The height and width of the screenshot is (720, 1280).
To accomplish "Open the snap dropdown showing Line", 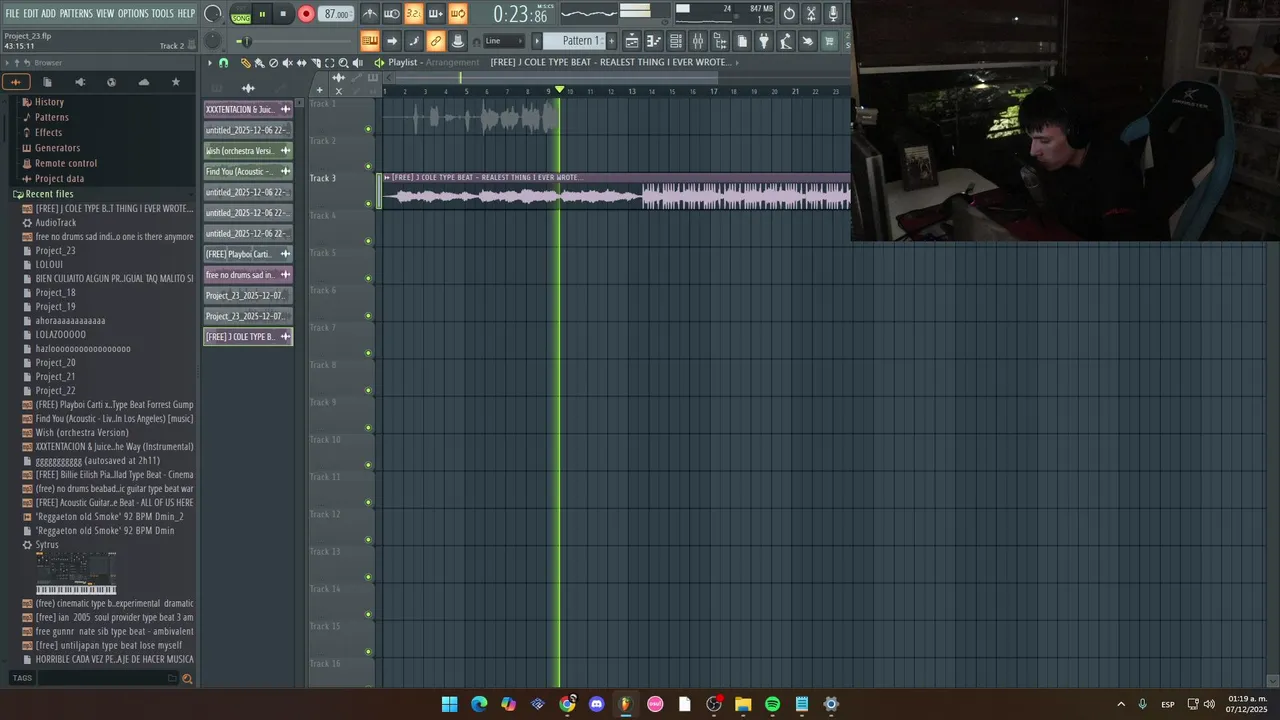I will coord(503,41).
